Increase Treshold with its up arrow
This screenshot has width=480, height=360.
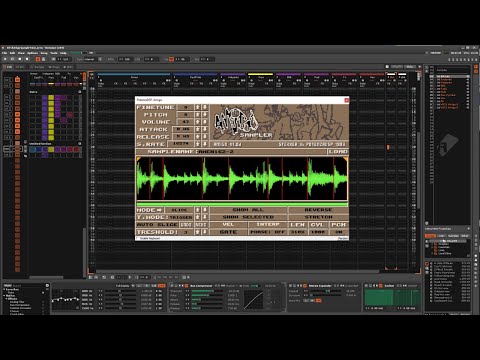click(197, 232)
